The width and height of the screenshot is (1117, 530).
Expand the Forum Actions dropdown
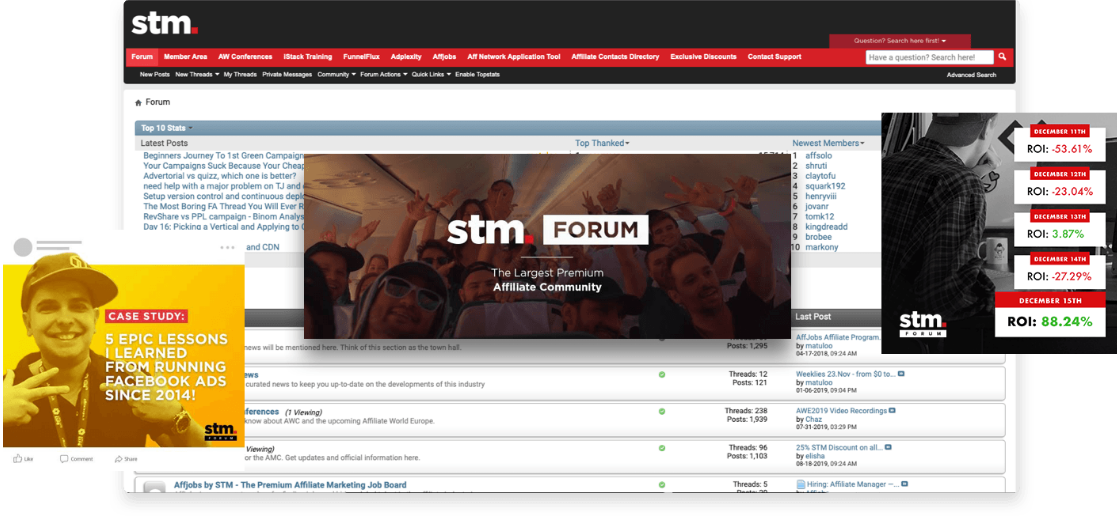[x=383, y=75]
